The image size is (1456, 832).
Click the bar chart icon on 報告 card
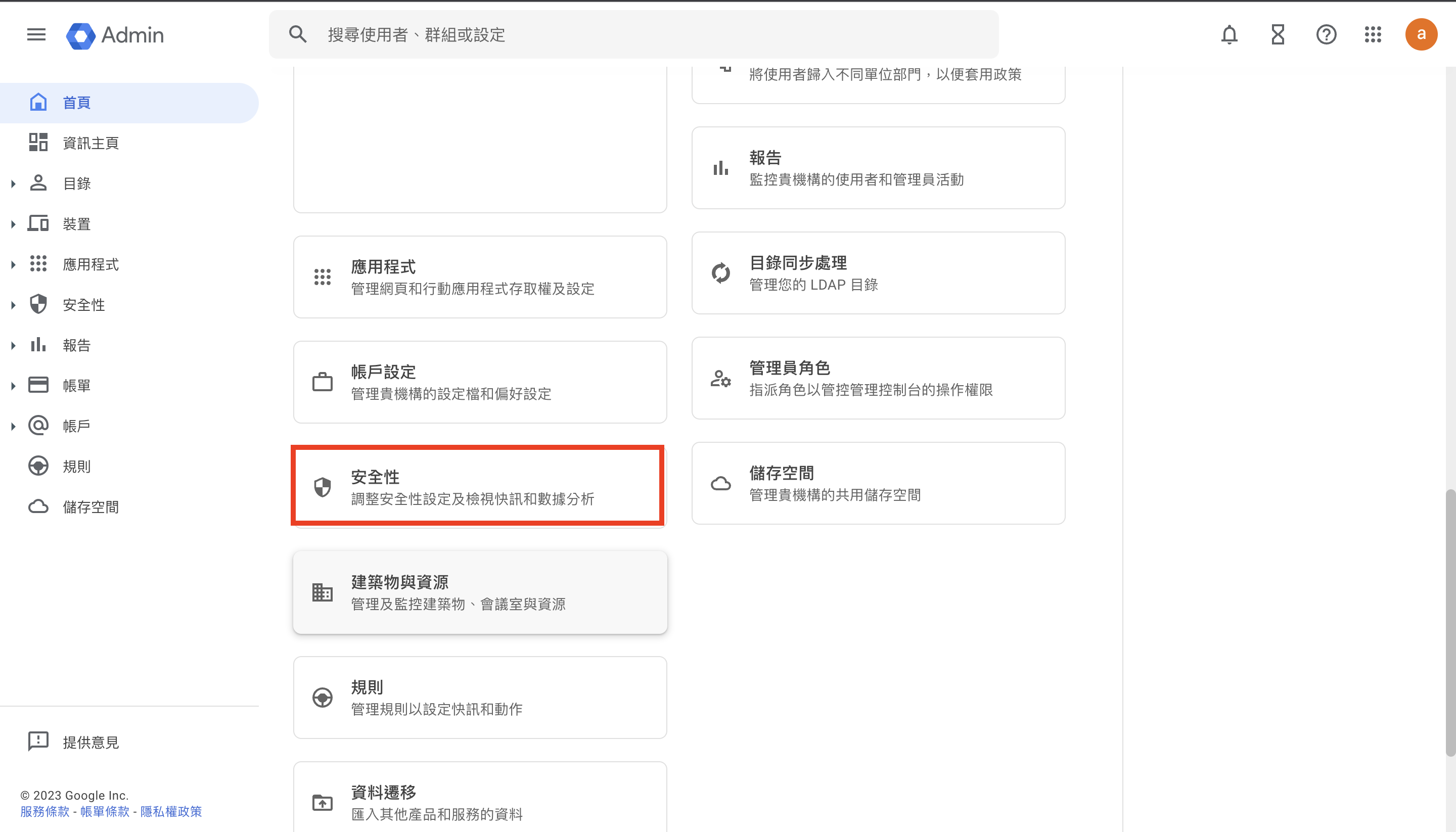(x=720, y=168)
